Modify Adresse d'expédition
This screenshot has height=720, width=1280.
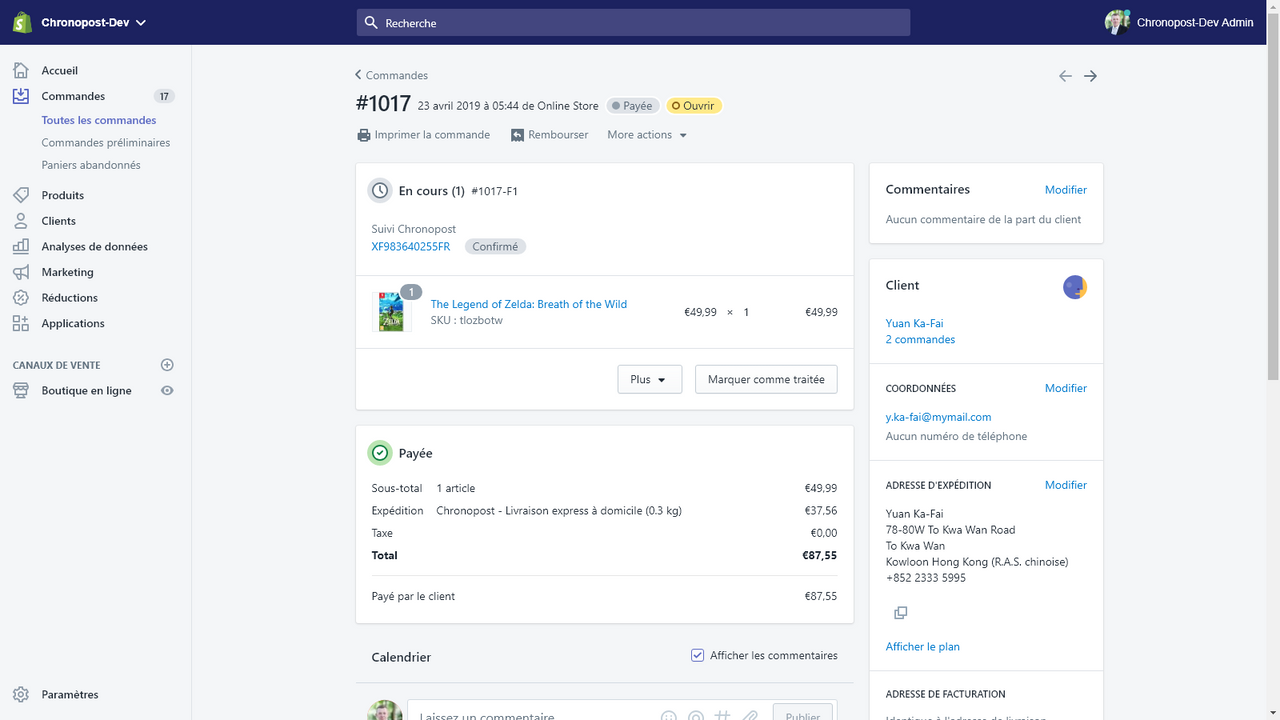click(x=1066, y=485)
